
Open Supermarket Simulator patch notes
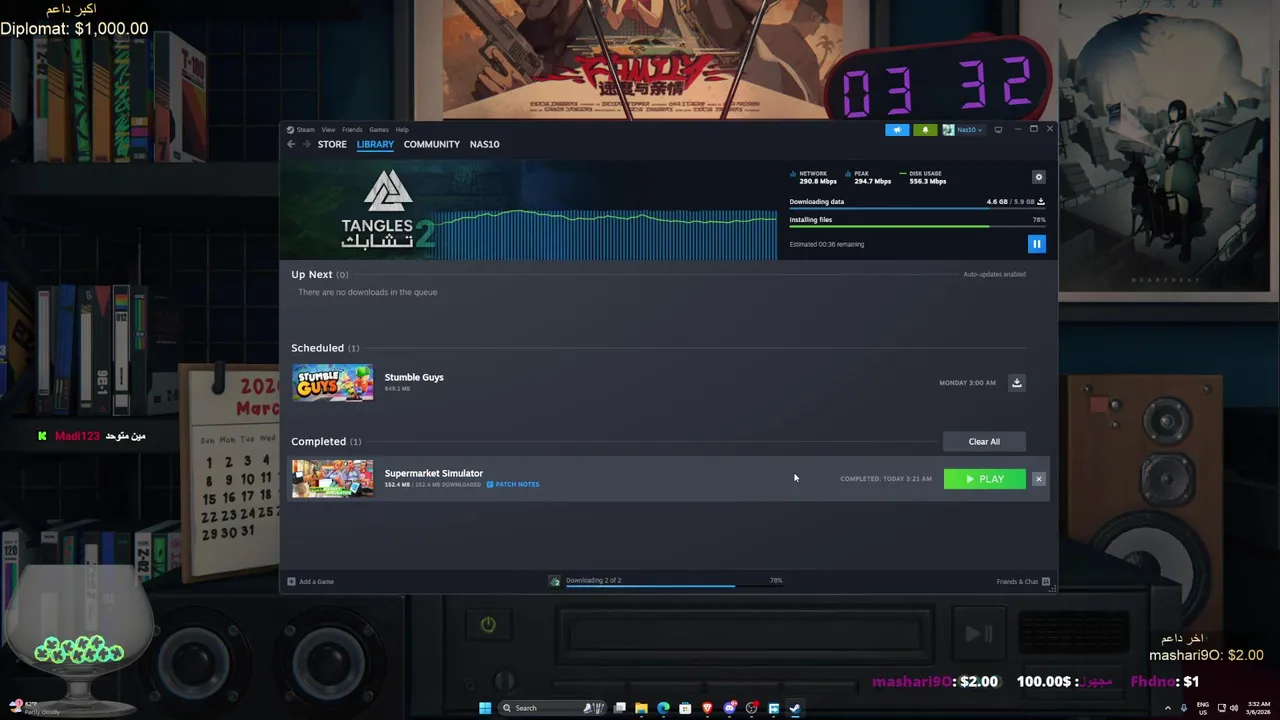tap(513, 484)
